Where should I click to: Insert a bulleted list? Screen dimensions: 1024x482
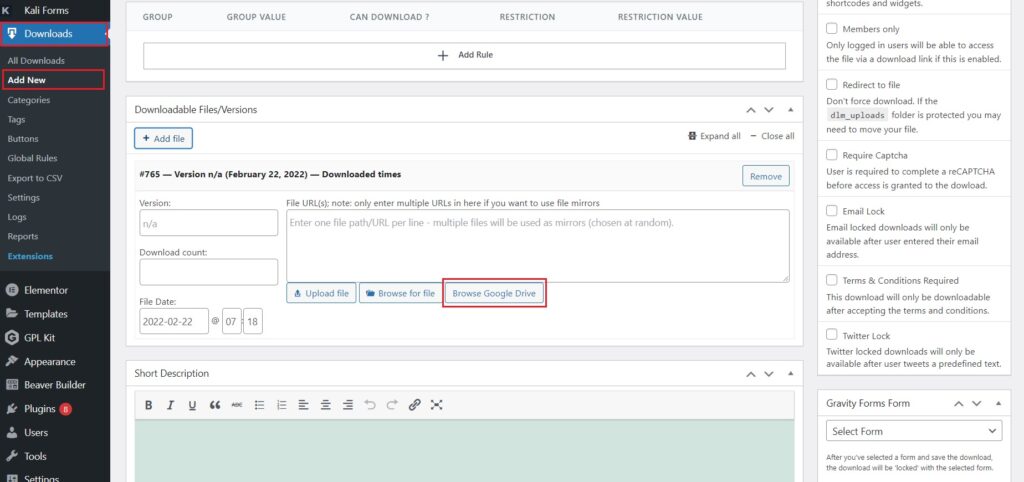pos(259,405)
